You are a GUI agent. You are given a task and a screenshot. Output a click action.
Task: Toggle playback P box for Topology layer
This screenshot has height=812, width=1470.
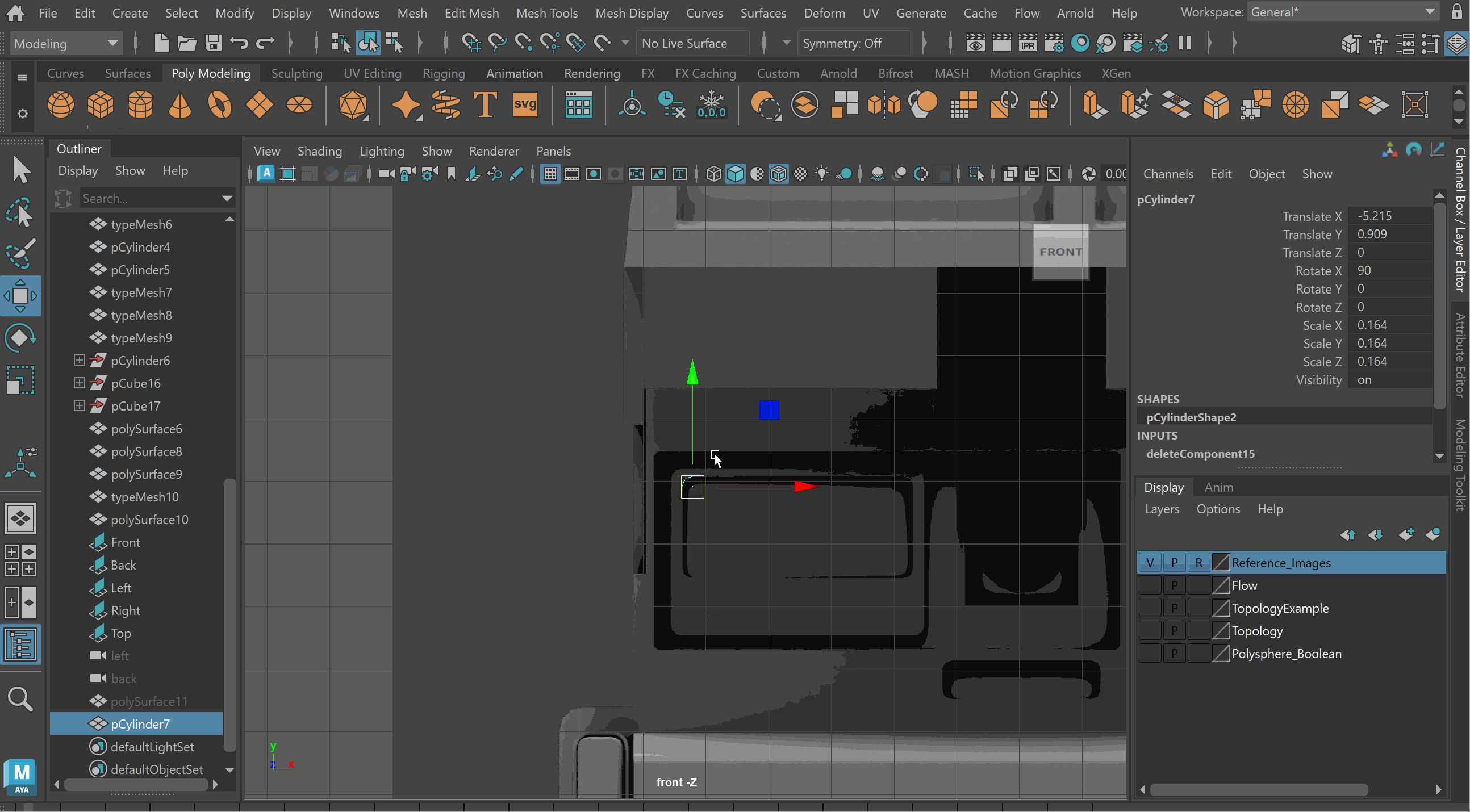[x=1174, y=631]
